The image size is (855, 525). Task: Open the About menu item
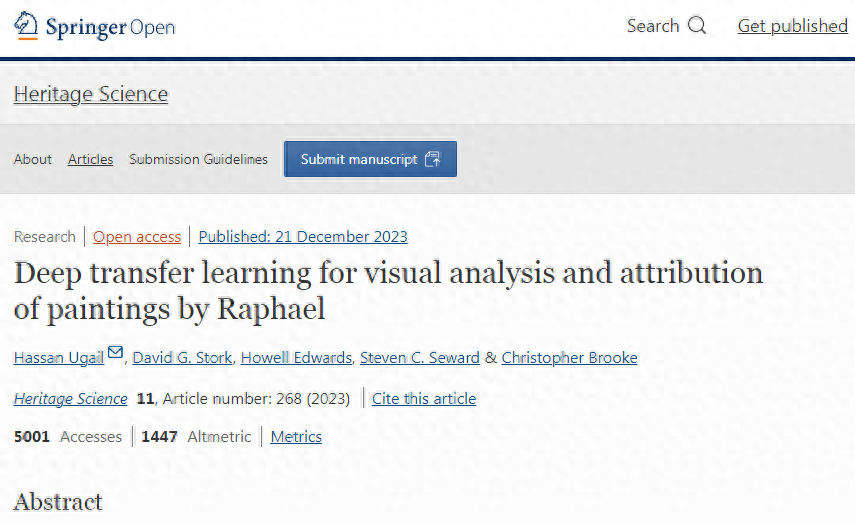tap(33, 159)
